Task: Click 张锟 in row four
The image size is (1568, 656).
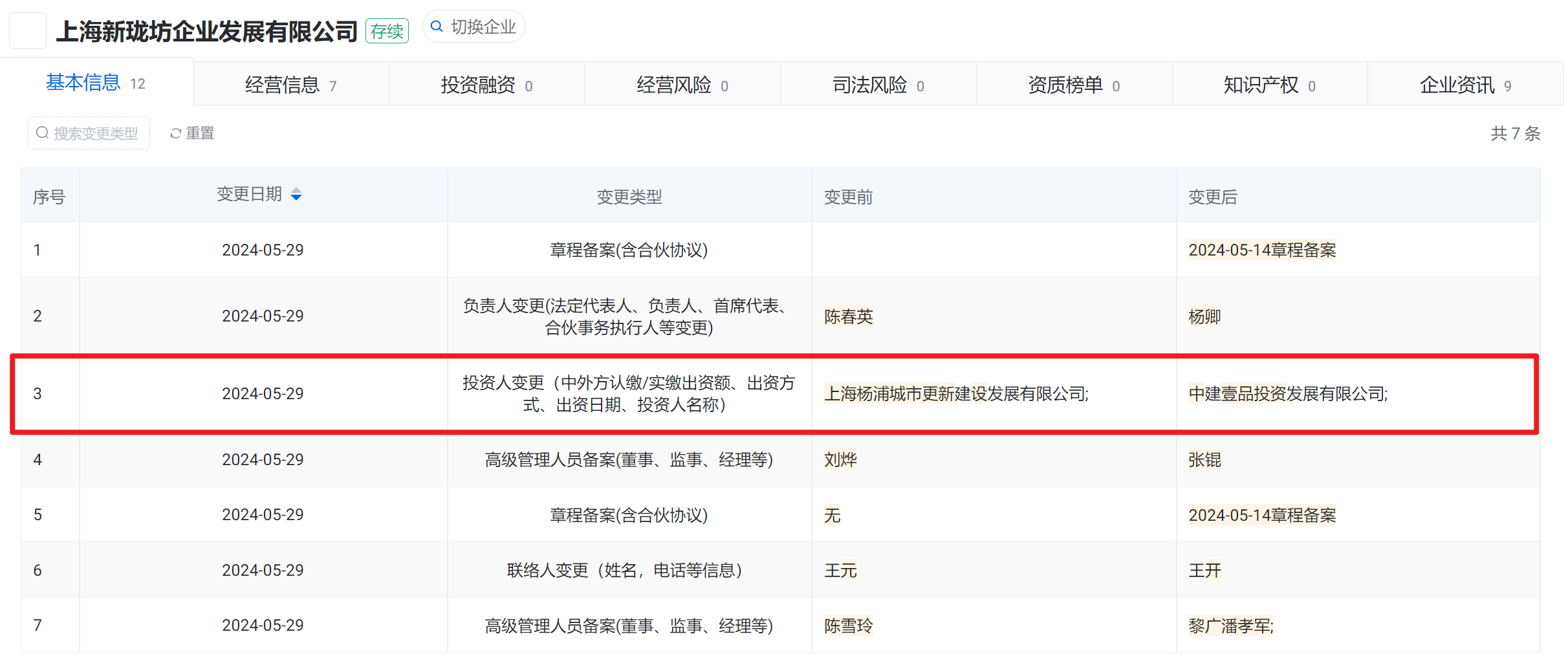Action: click(1204, 460)
